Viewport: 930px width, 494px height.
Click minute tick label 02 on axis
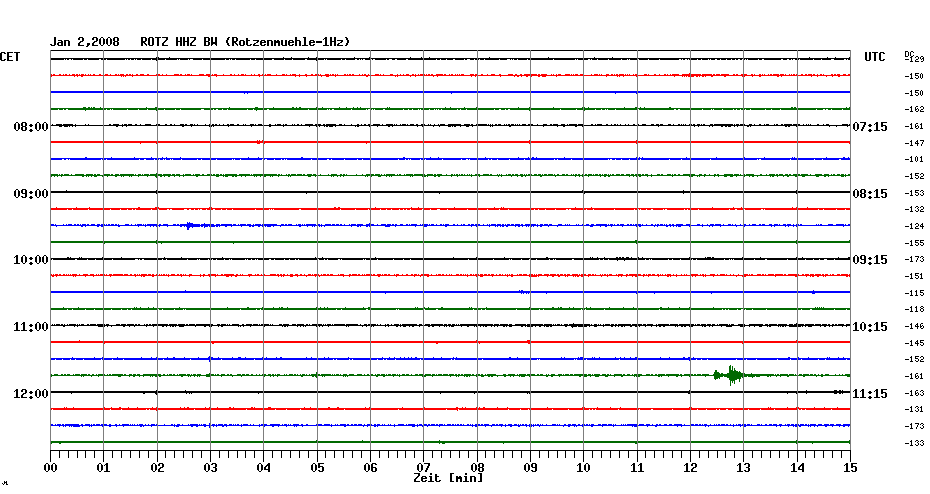point(157,467)
